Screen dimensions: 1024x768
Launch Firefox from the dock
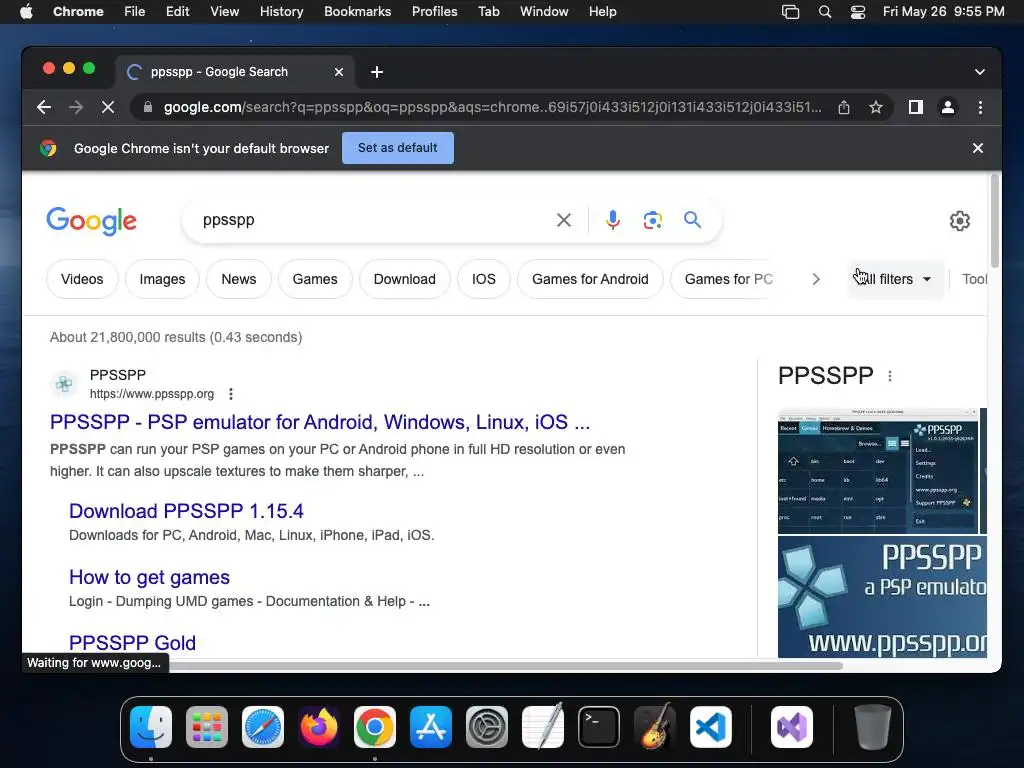pyautogui.click(x=319, y=727)
